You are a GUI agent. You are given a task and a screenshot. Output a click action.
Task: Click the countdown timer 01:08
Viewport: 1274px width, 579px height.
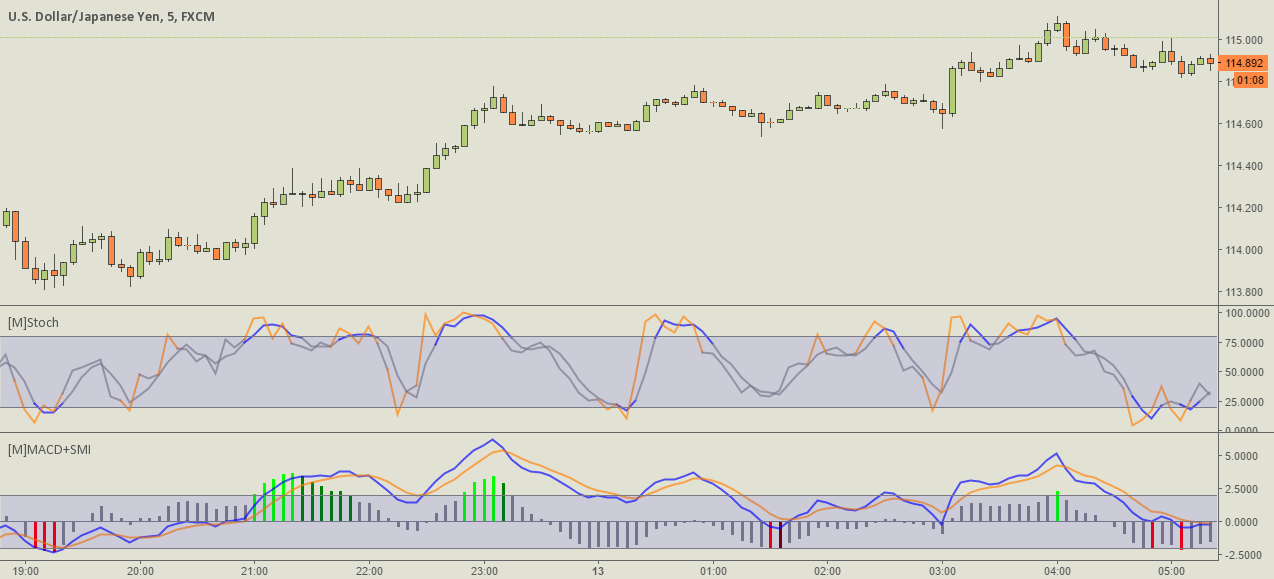pos(1250,80)
